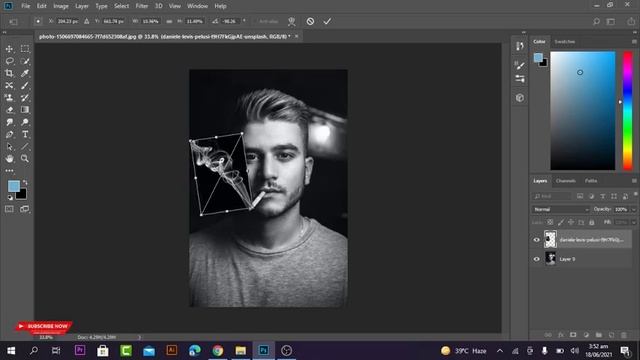Open the Select menu
This screenshot has height=360, width=640.
pos(121,6)
